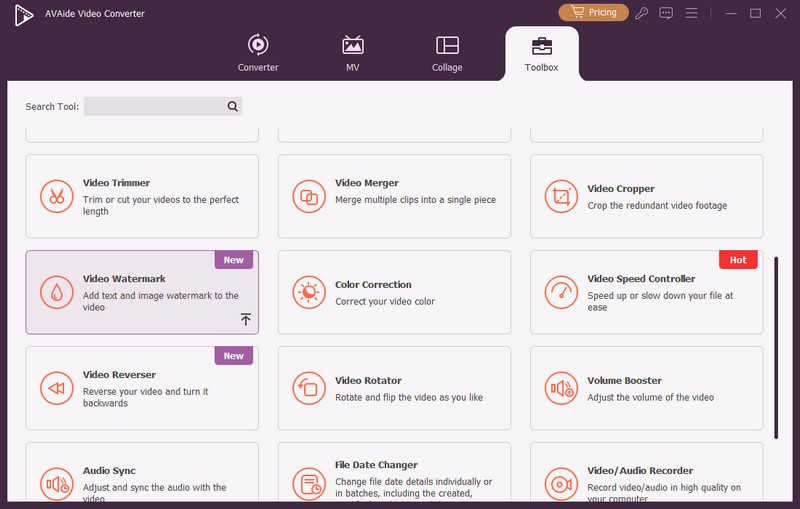Click the search magnifier icon
Viewport: 800px width, 509px height.
pyautogui.click(x=232, y=106)
